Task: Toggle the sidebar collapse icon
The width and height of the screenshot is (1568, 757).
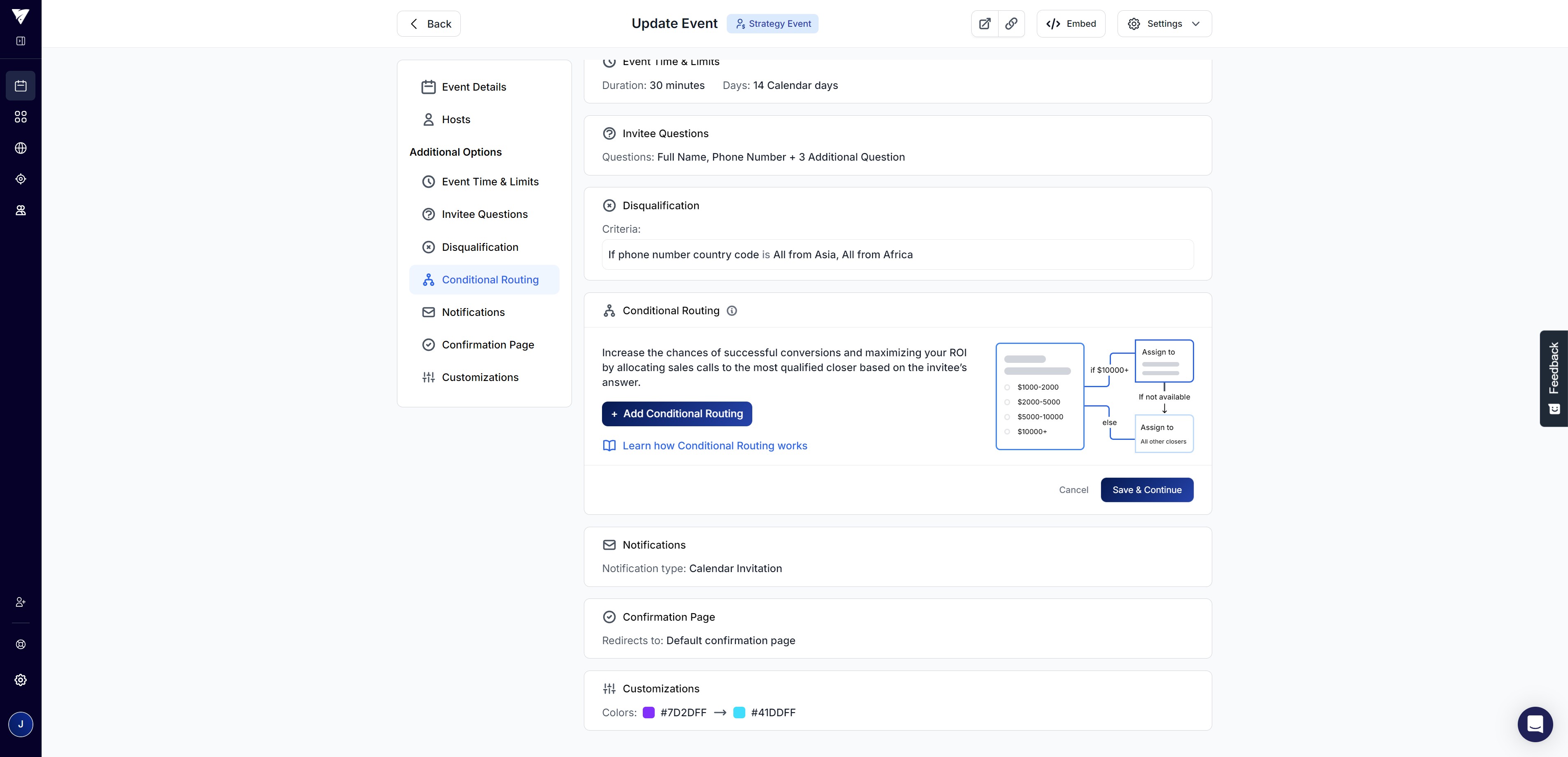Action: pos(21,41)
